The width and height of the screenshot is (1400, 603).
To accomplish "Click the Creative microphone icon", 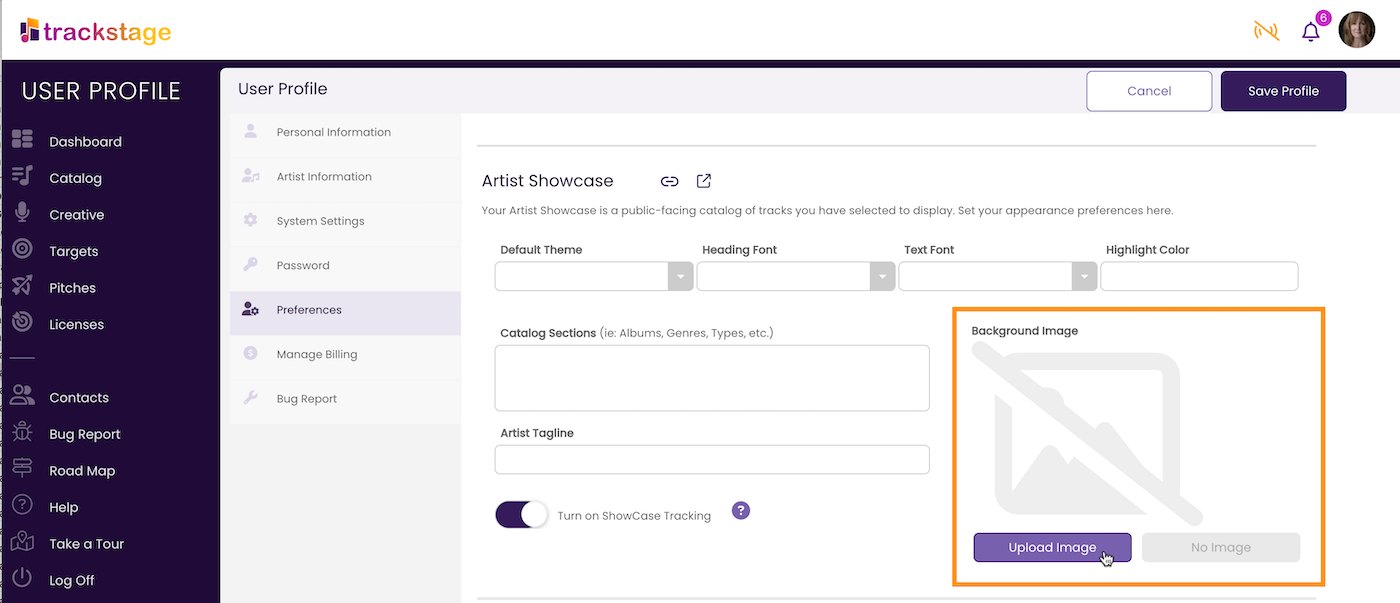I will 22,214.
